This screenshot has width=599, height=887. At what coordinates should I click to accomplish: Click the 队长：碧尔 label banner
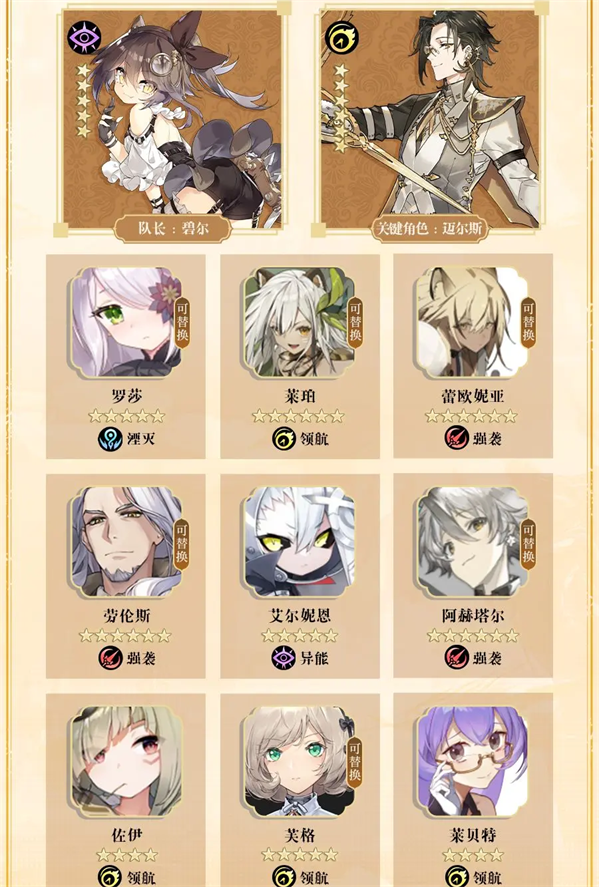pos(173,229)
